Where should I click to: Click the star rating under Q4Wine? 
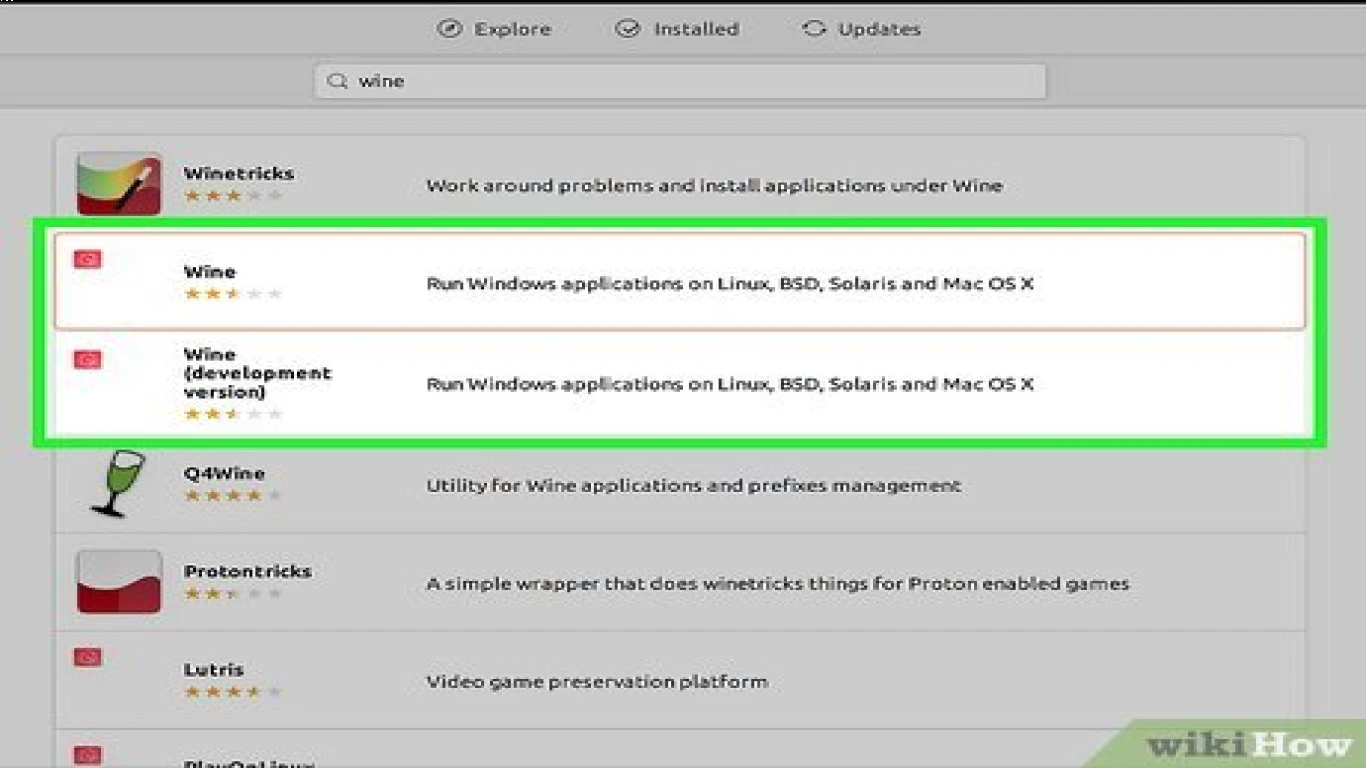click(233, 495)
